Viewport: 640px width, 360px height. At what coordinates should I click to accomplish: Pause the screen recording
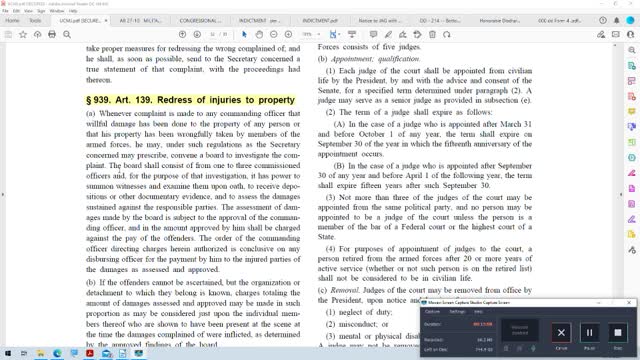tap(589, 333)
